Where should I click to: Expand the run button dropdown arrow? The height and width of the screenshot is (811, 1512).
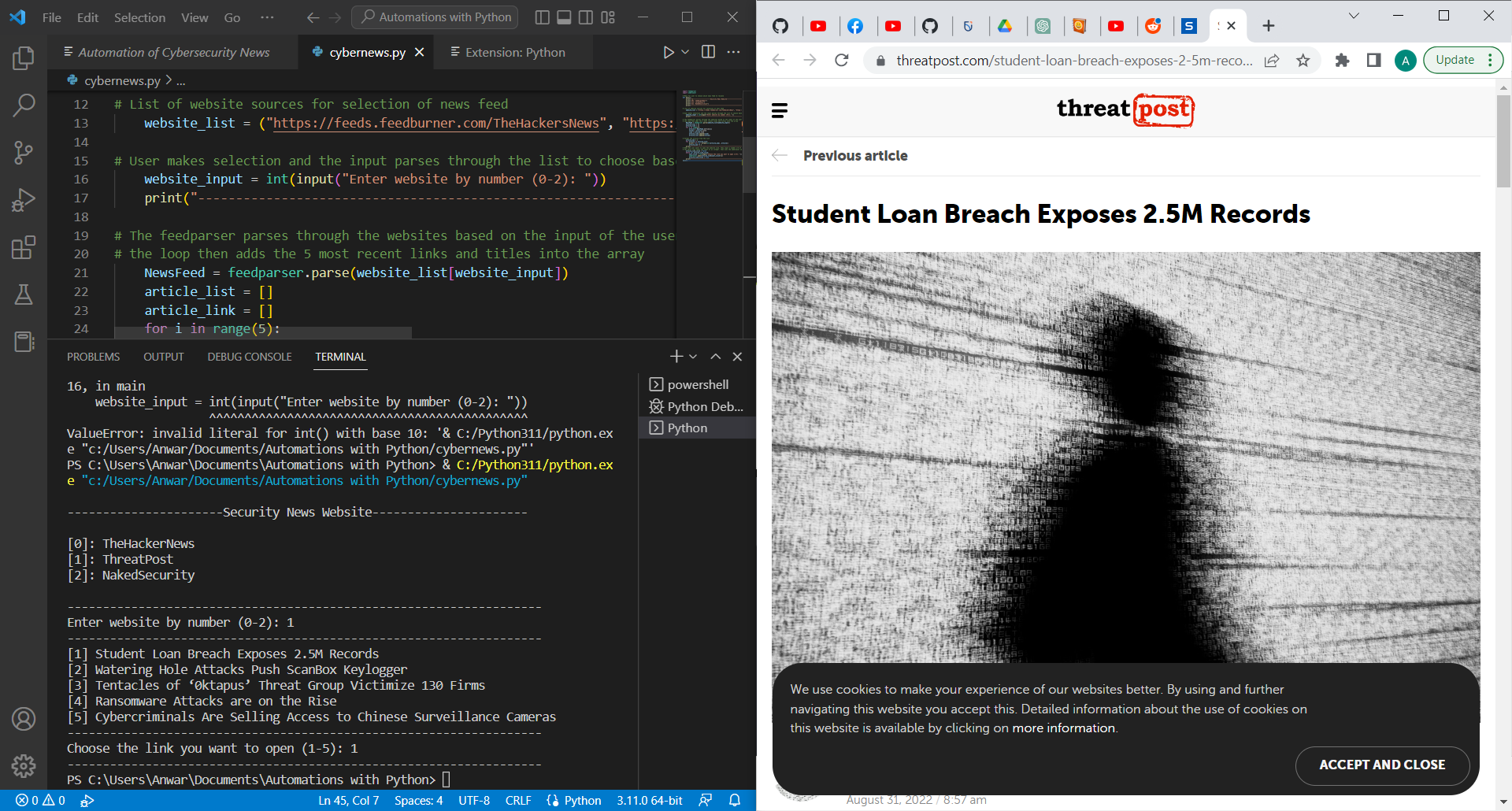[x=685, y=52]
